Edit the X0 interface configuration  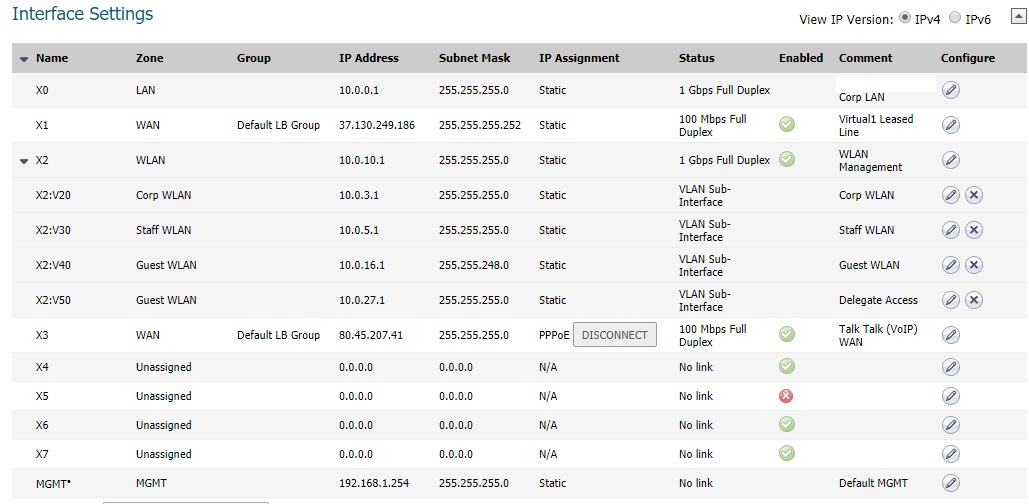coord(951,90)
